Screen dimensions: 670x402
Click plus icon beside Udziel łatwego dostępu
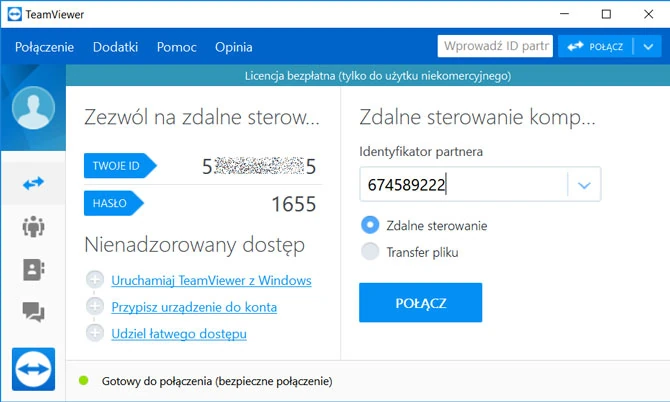point(95,333)
